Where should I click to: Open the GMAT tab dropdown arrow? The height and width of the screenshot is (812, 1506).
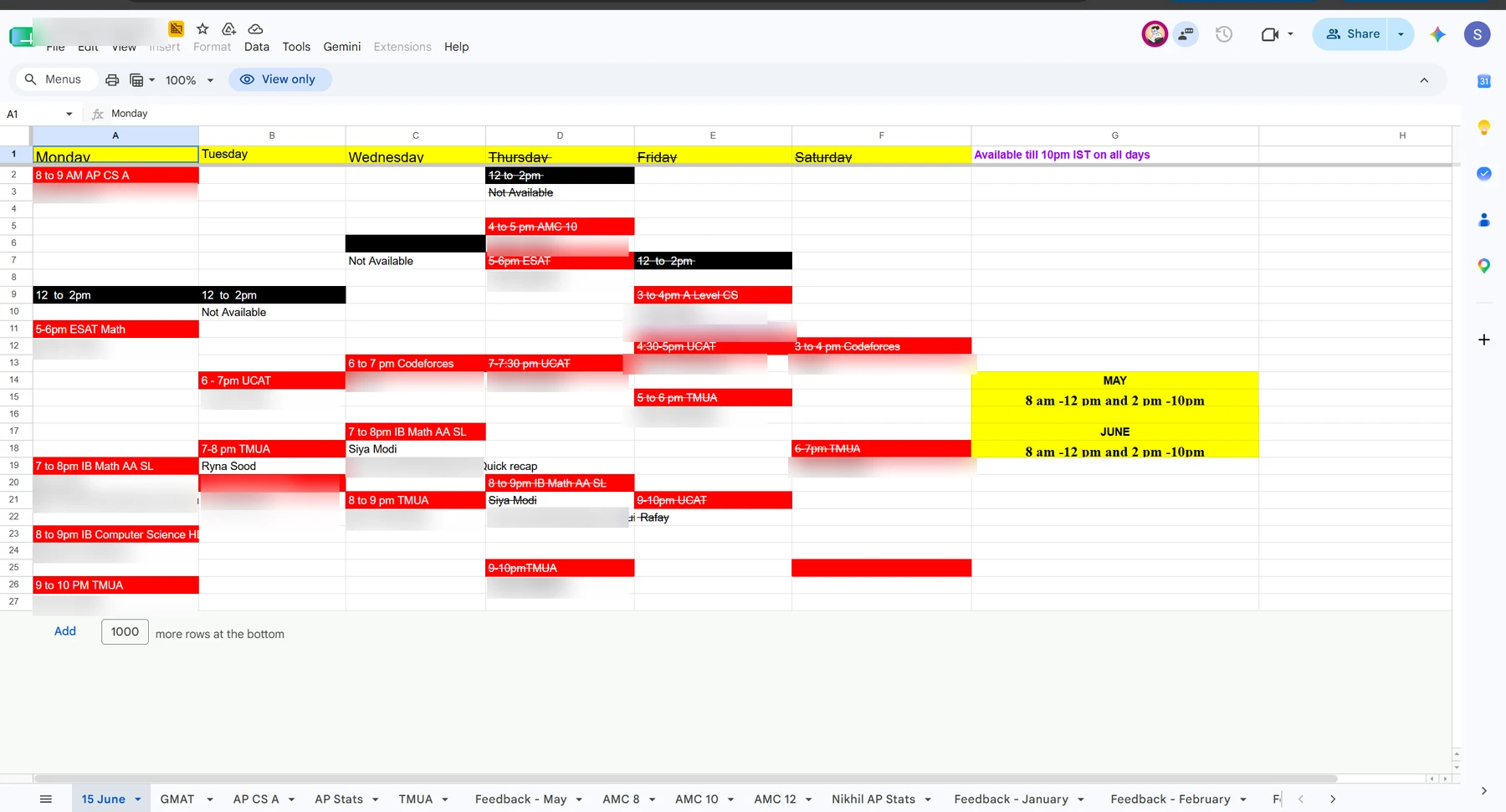pyautogui.click(x=210, y=799)
